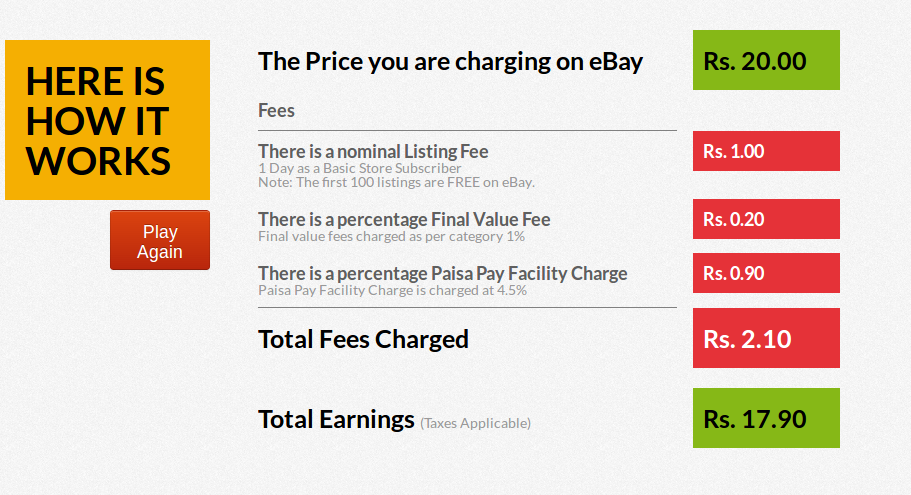Screen dimensions: 911x495
Task: Click the Rs. 0.20 final value fee box
Action: [766, 219]
